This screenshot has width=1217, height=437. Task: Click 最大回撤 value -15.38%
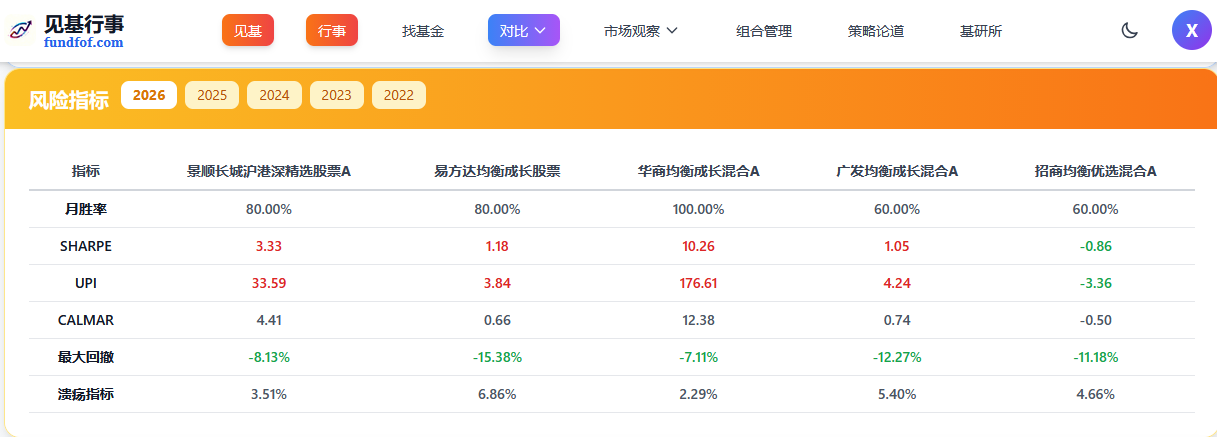point(497,357)
